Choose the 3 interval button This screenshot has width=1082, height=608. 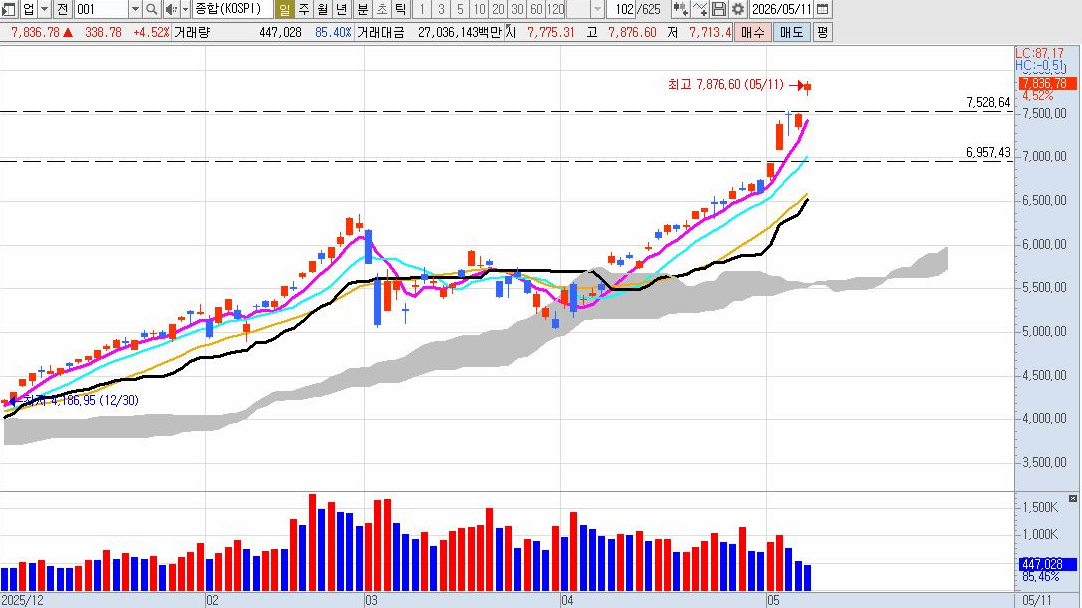(x=442, y=9)
